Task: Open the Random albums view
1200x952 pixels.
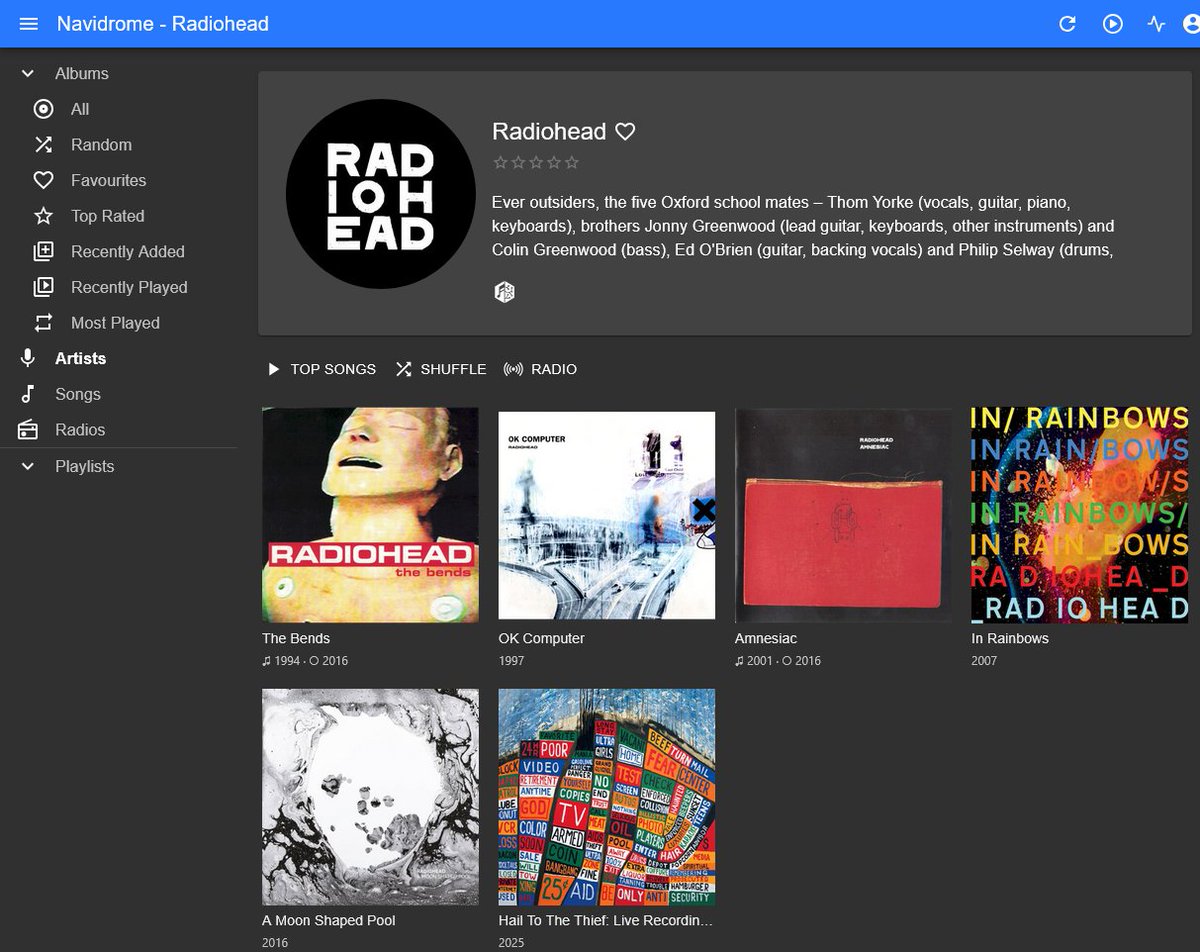Action: pos(101,145)
